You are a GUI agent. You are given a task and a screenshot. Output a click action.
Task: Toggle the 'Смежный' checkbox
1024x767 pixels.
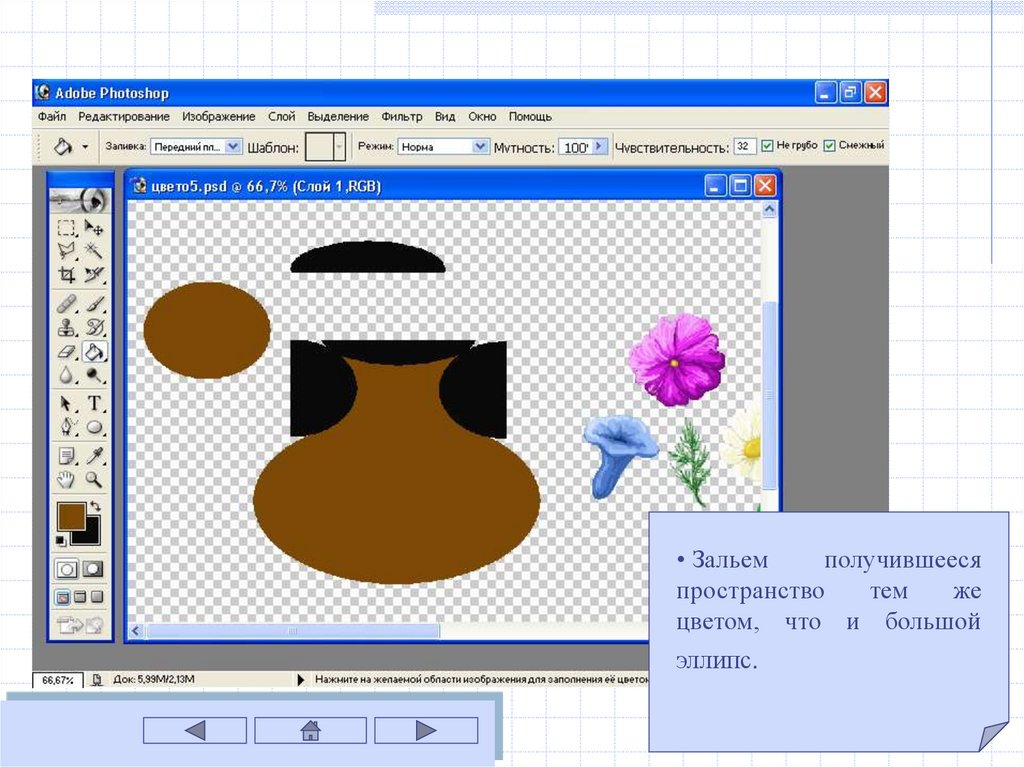[x=828, y=146]
